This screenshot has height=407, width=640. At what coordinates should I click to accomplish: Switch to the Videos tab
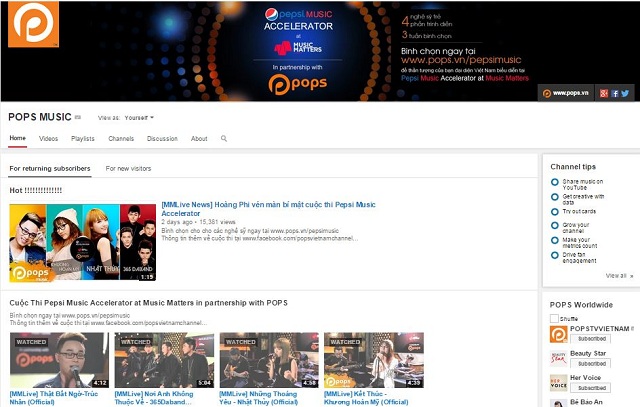coord(48,138)
